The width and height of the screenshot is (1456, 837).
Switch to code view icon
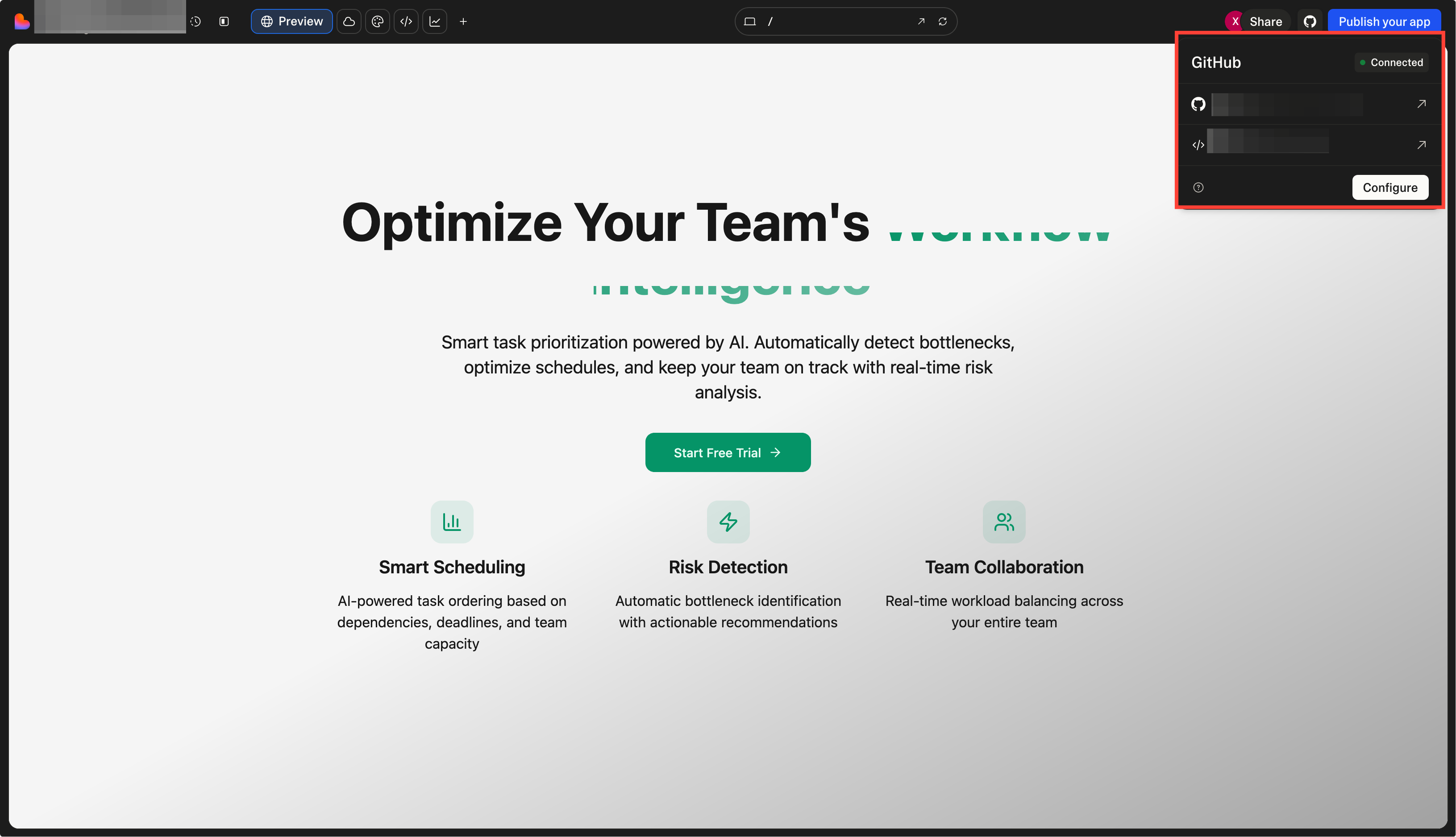coord(406,21)
